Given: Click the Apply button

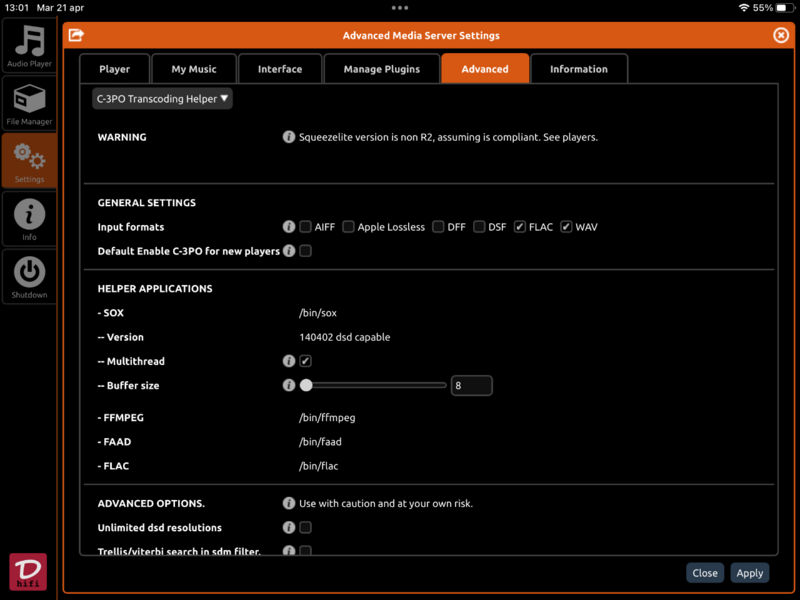Looking at the screenshot, I should tap(749, 573).
